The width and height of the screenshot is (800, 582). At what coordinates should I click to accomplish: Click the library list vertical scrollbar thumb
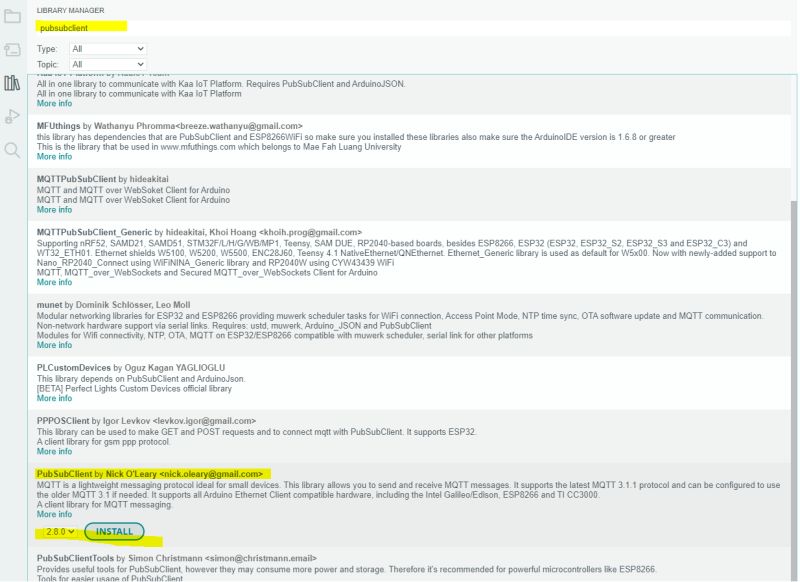[793, 390]
